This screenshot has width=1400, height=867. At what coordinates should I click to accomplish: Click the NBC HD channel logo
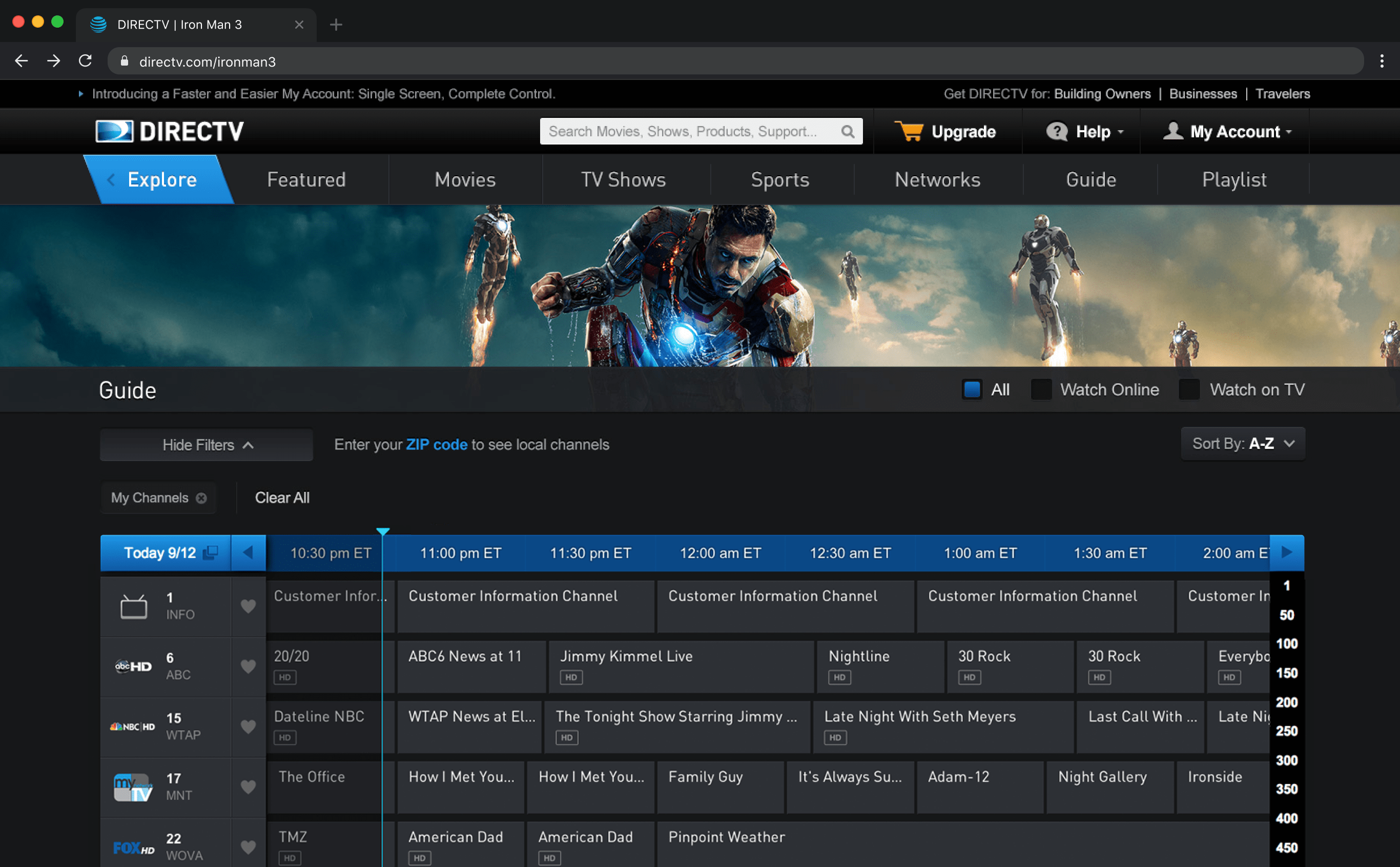click(x=132, y=727)
